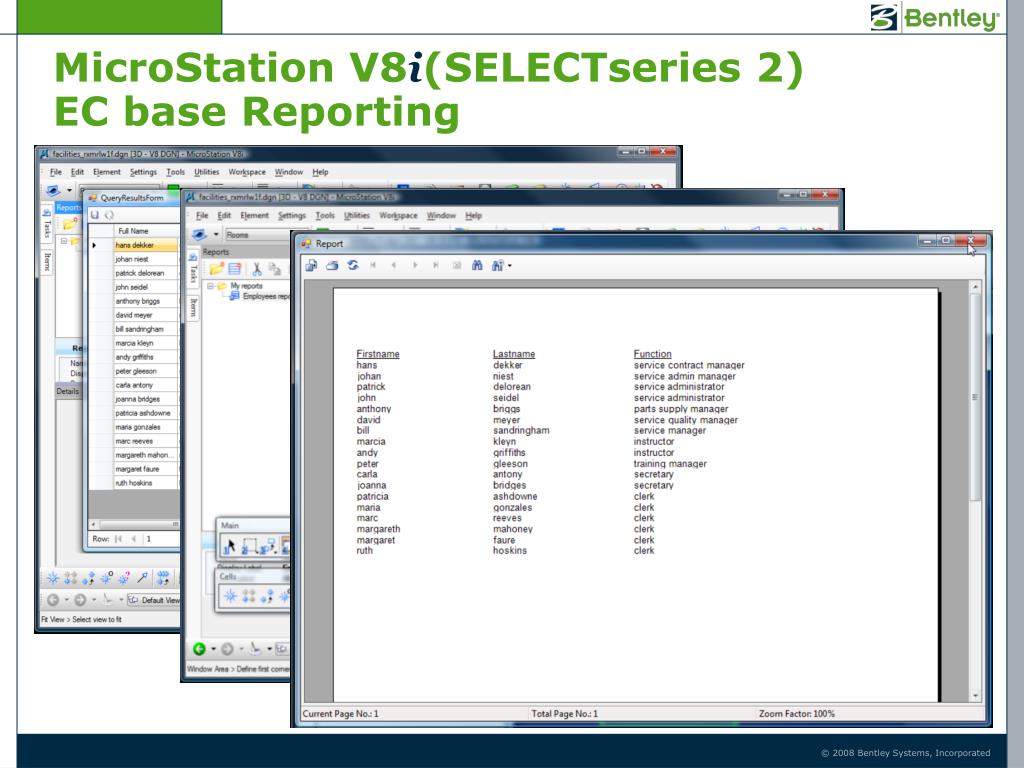
Task: Select My reports folder in the tree
Action: [241, 286]
